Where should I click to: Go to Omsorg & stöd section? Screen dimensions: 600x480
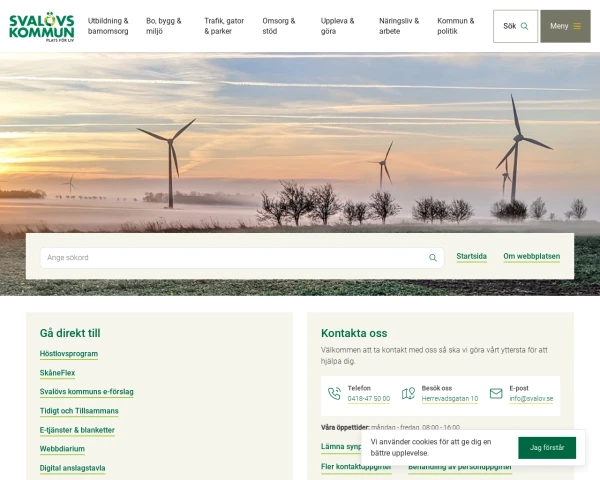[279, 26]
